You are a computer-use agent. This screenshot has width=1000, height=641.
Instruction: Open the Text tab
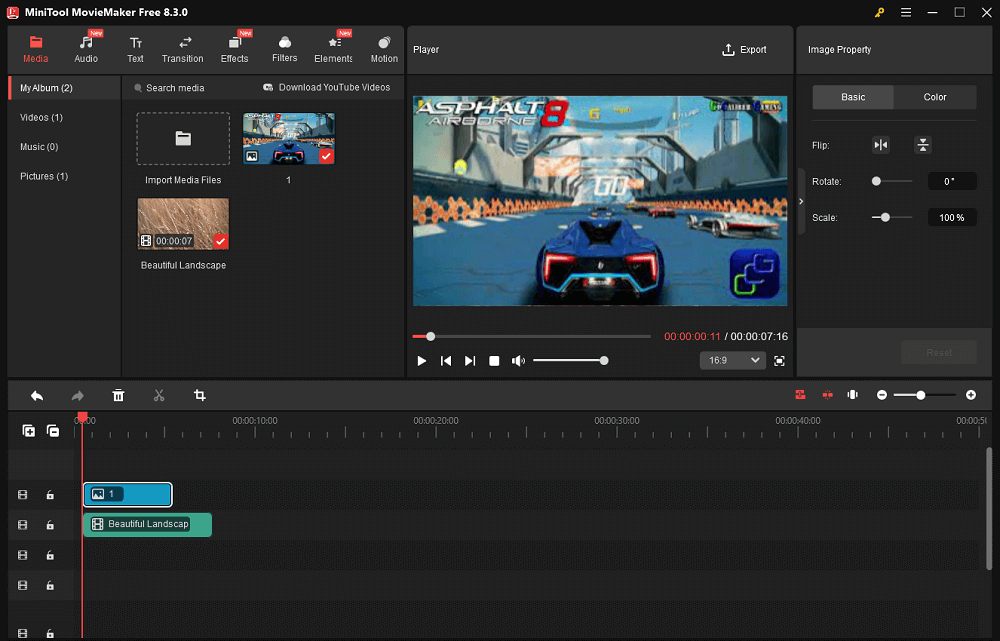coord(135,49)
